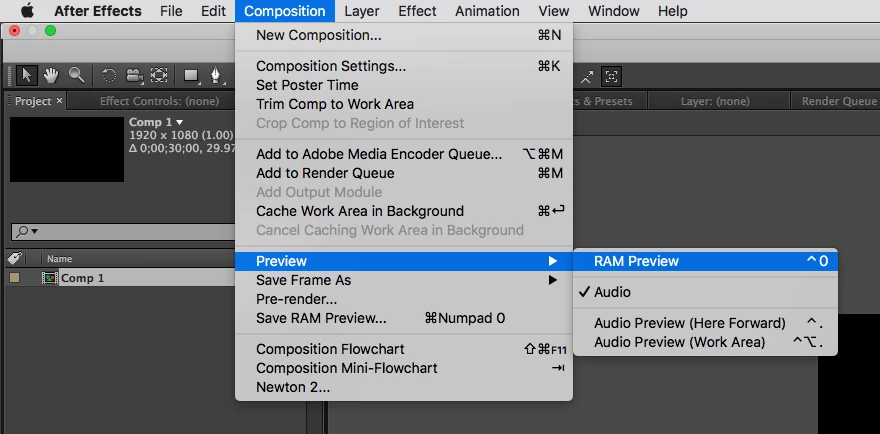Switch to the Render Queue tab
This screenshot has width=880, height=434.
(838, 102)
